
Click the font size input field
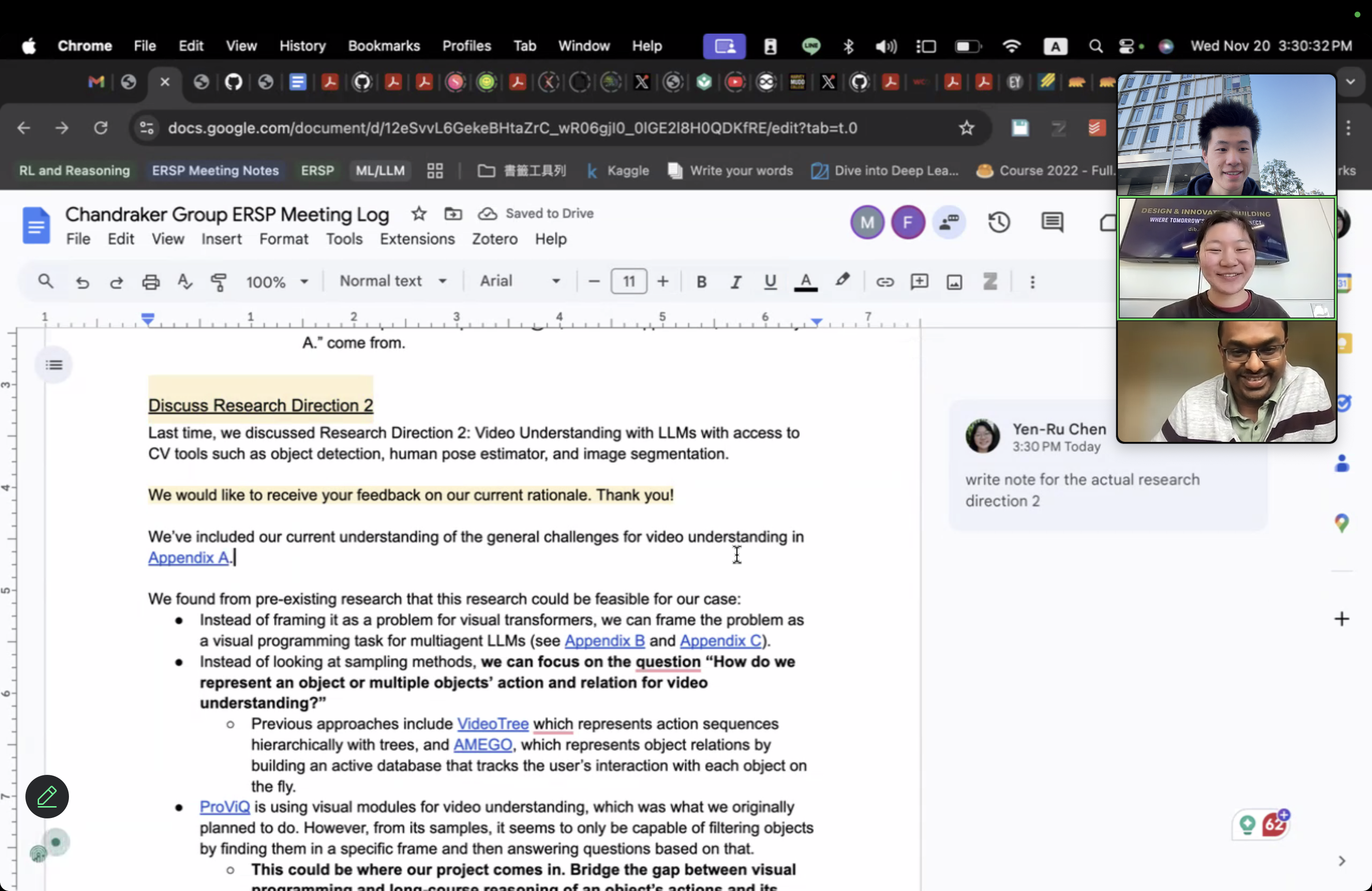628,282
